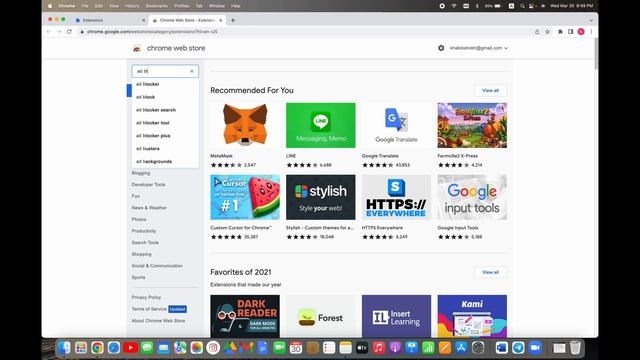Open the HTTPS Everywhere thumbnail
640x360 pixels.
[396, 197]
